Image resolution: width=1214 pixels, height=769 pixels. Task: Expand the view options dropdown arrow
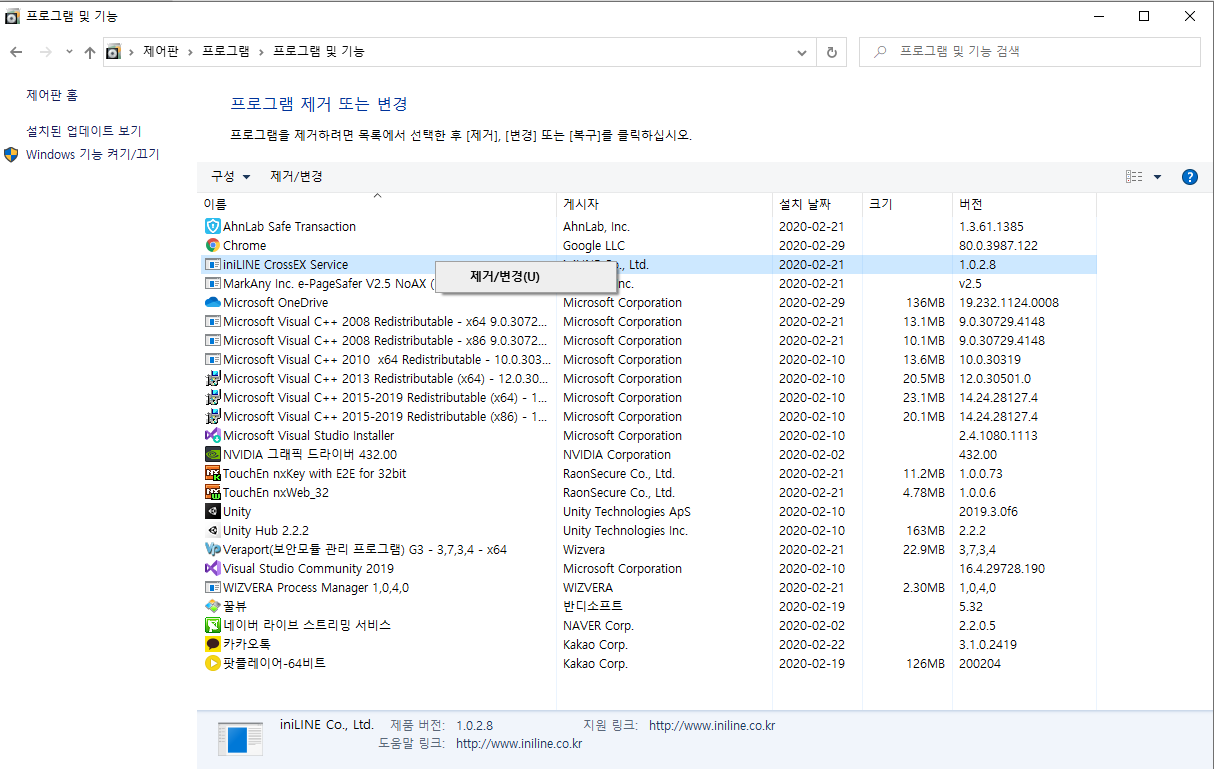point(1158,177)
